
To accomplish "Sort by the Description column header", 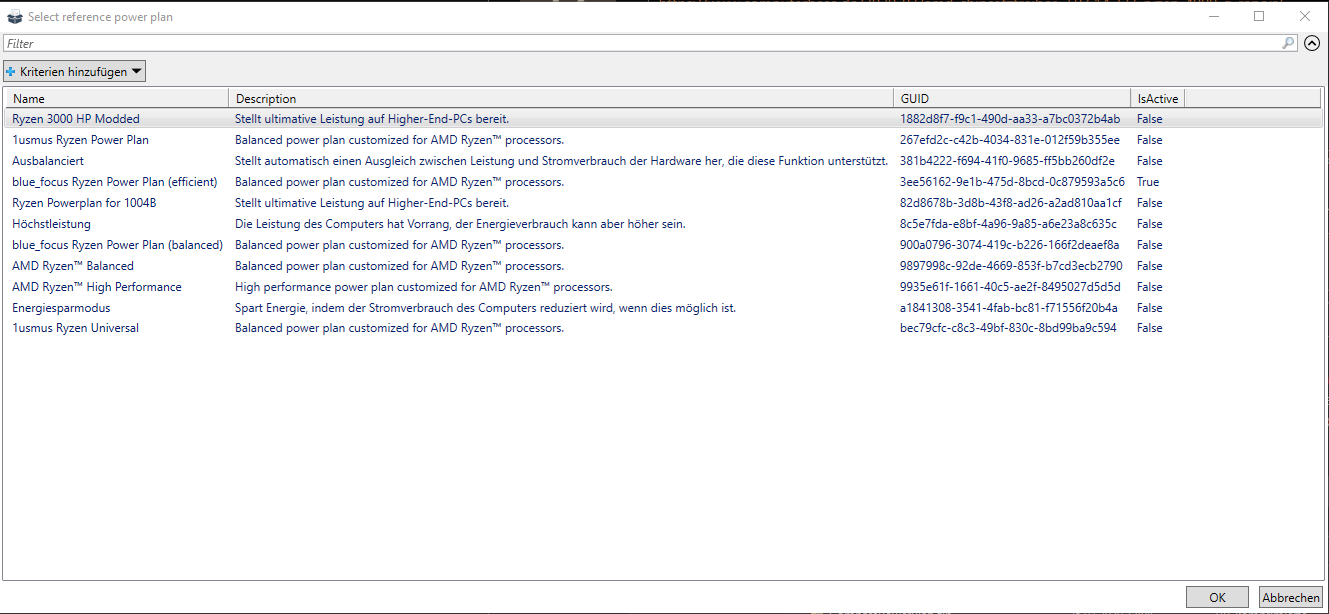I will tap(561, 98).
